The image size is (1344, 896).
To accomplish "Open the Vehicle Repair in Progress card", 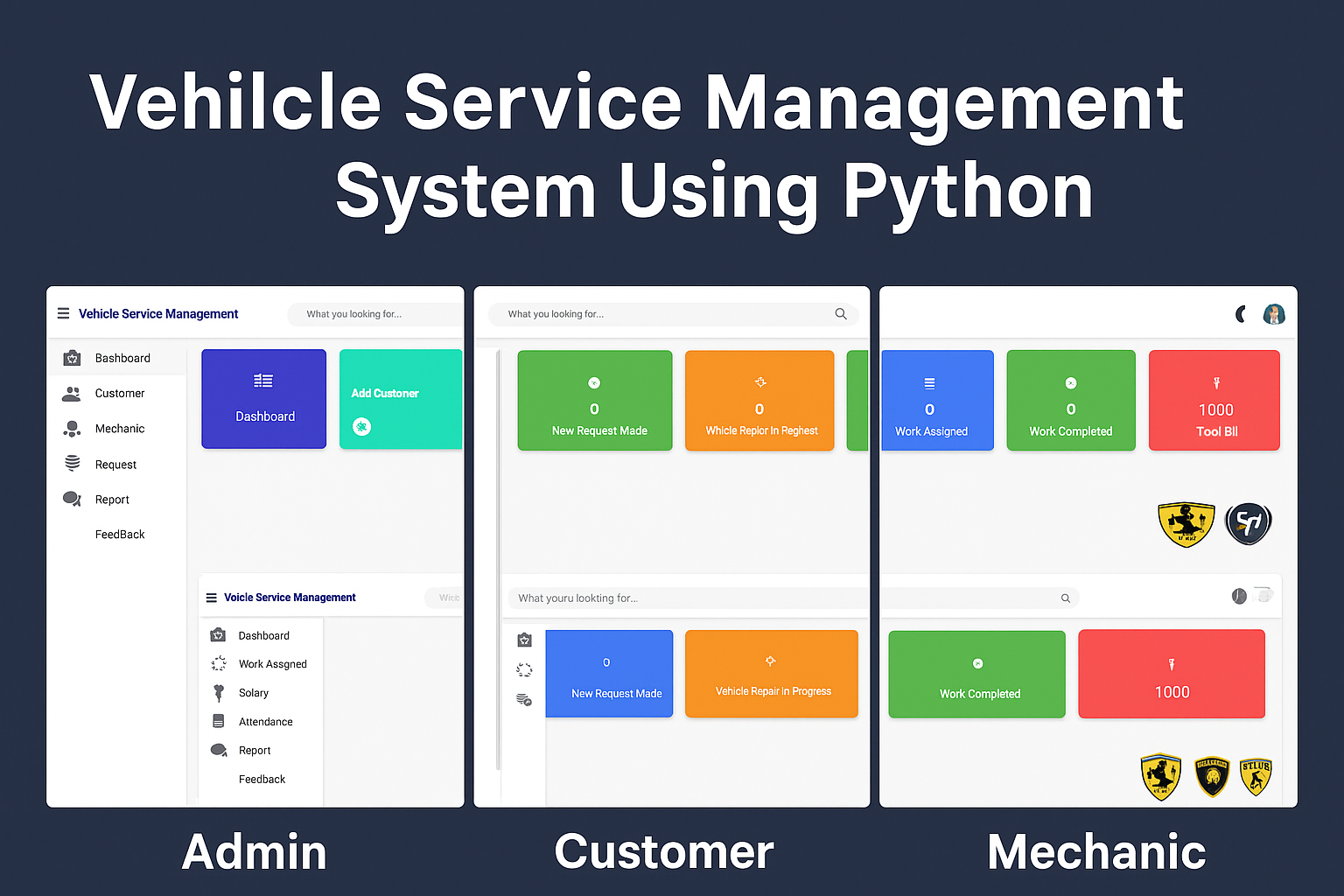I will pos(772,674).
